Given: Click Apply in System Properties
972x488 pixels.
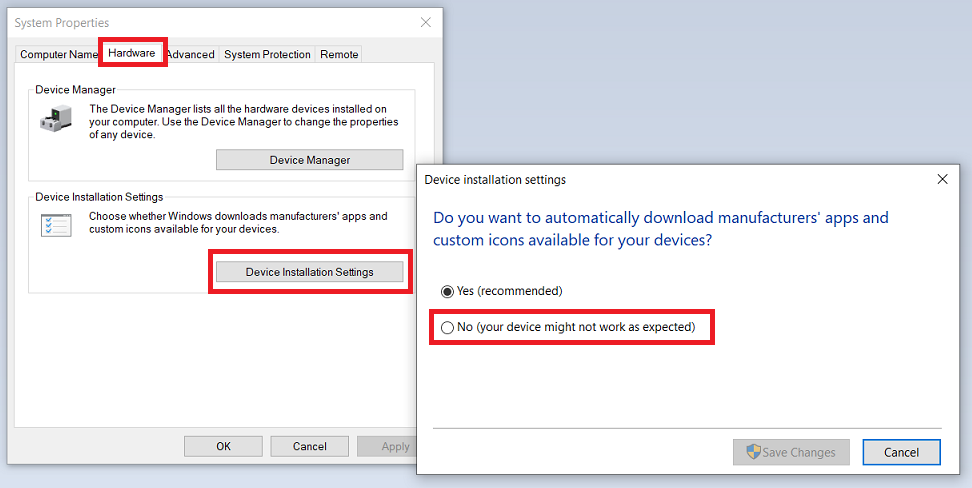Looking at the screenshot, I should (x=396, y=446).
